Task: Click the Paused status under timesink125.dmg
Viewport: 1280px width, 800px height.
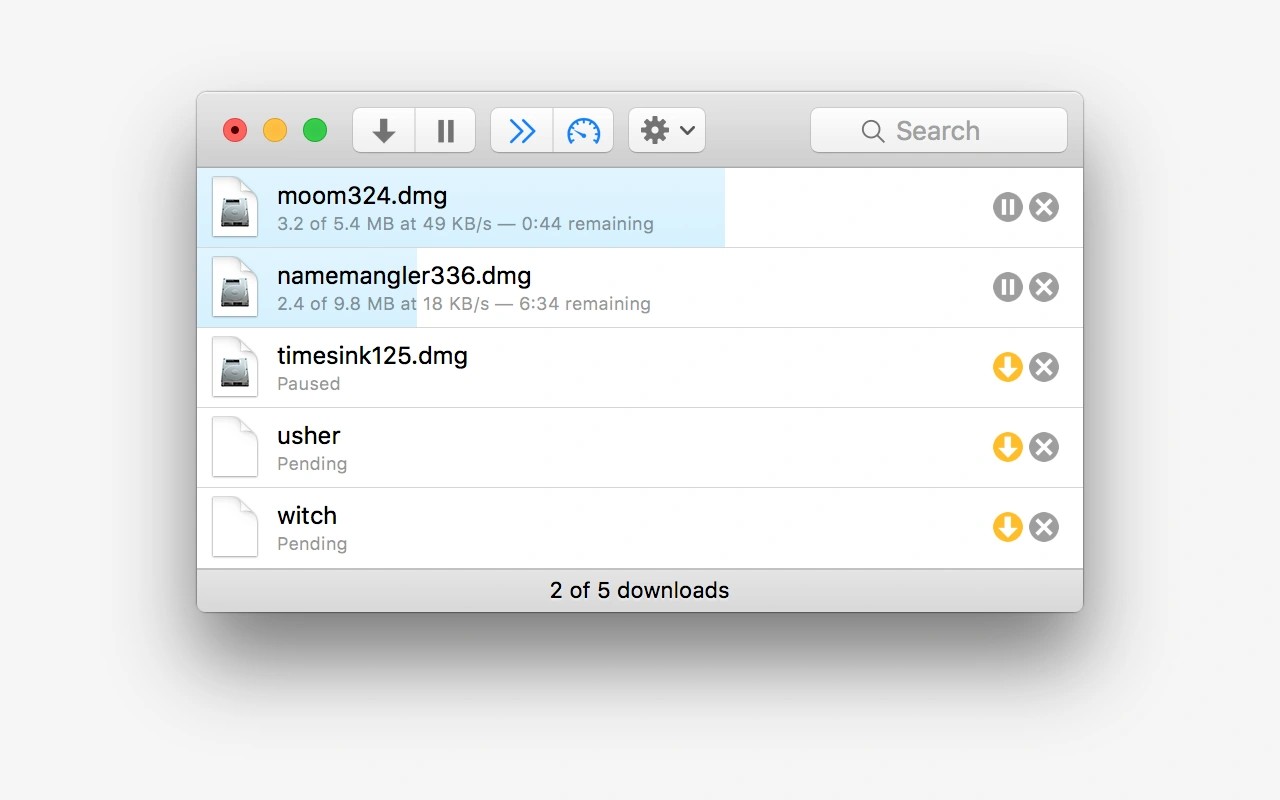Action: [x=309, y=384]
